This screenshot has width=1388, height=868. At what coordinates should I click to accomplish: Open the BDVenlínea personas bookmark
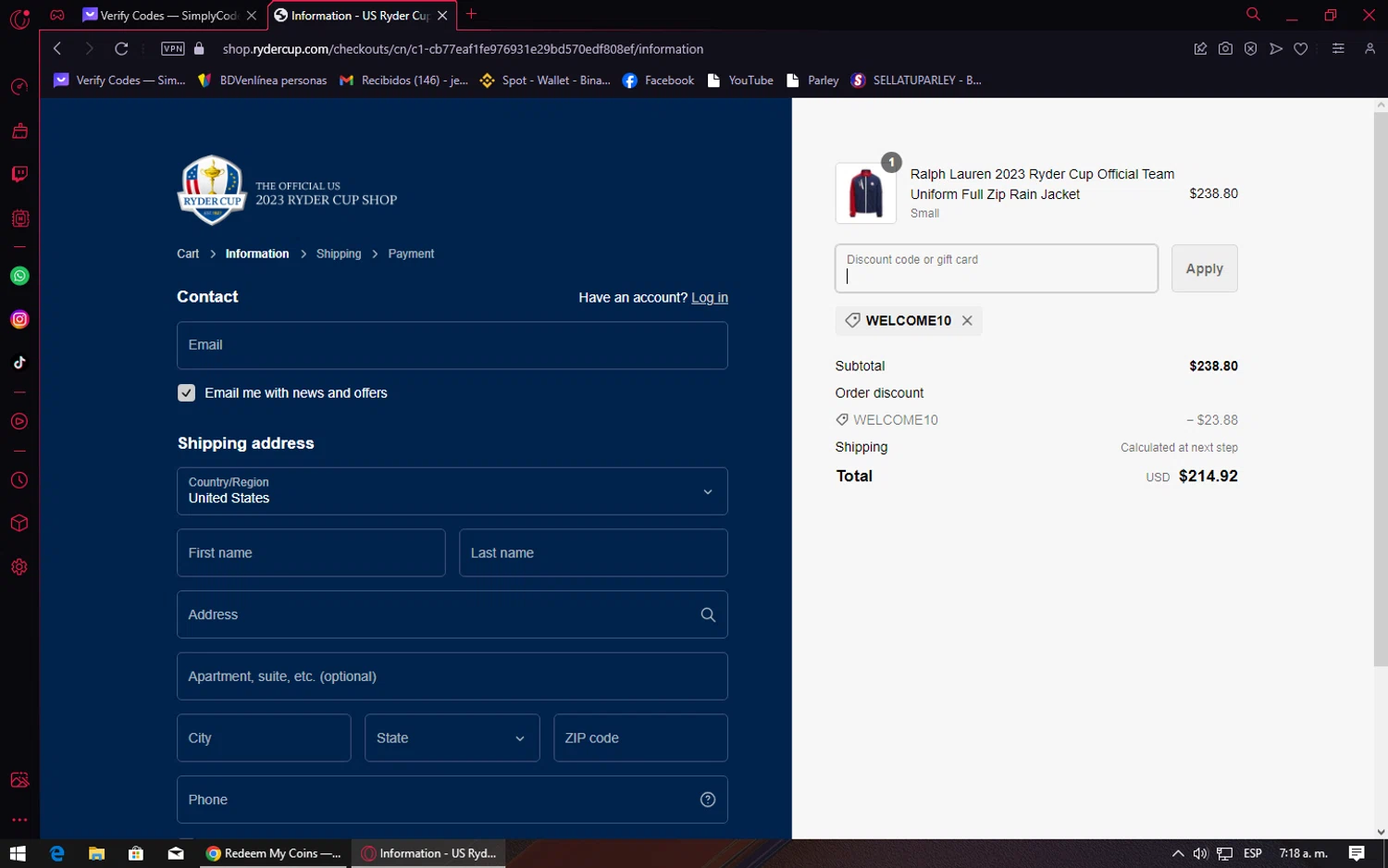[x=263, y=81]
